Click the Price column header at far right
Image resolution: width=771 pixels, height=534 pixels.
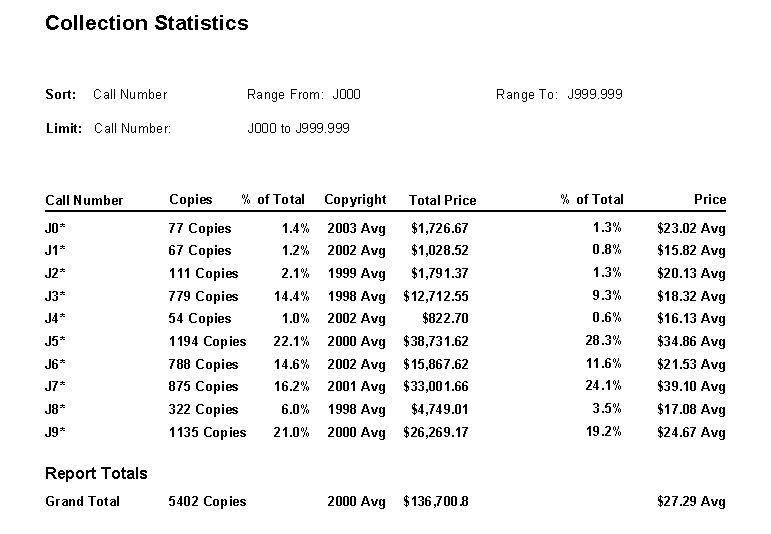pyautogui.click(x=710, y=199)
